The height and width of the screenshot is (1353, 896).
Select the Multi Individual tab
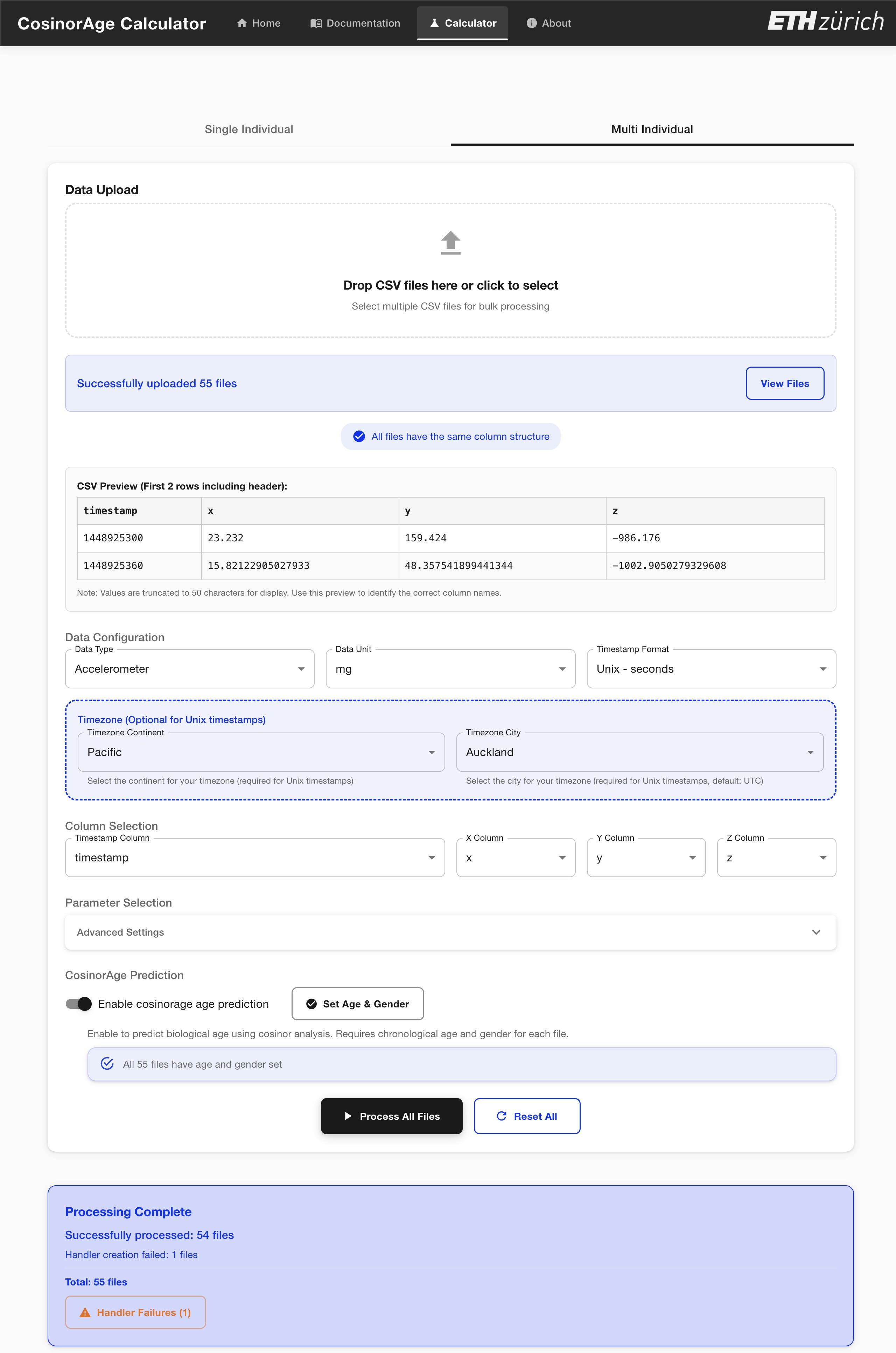tap(652, 129)
